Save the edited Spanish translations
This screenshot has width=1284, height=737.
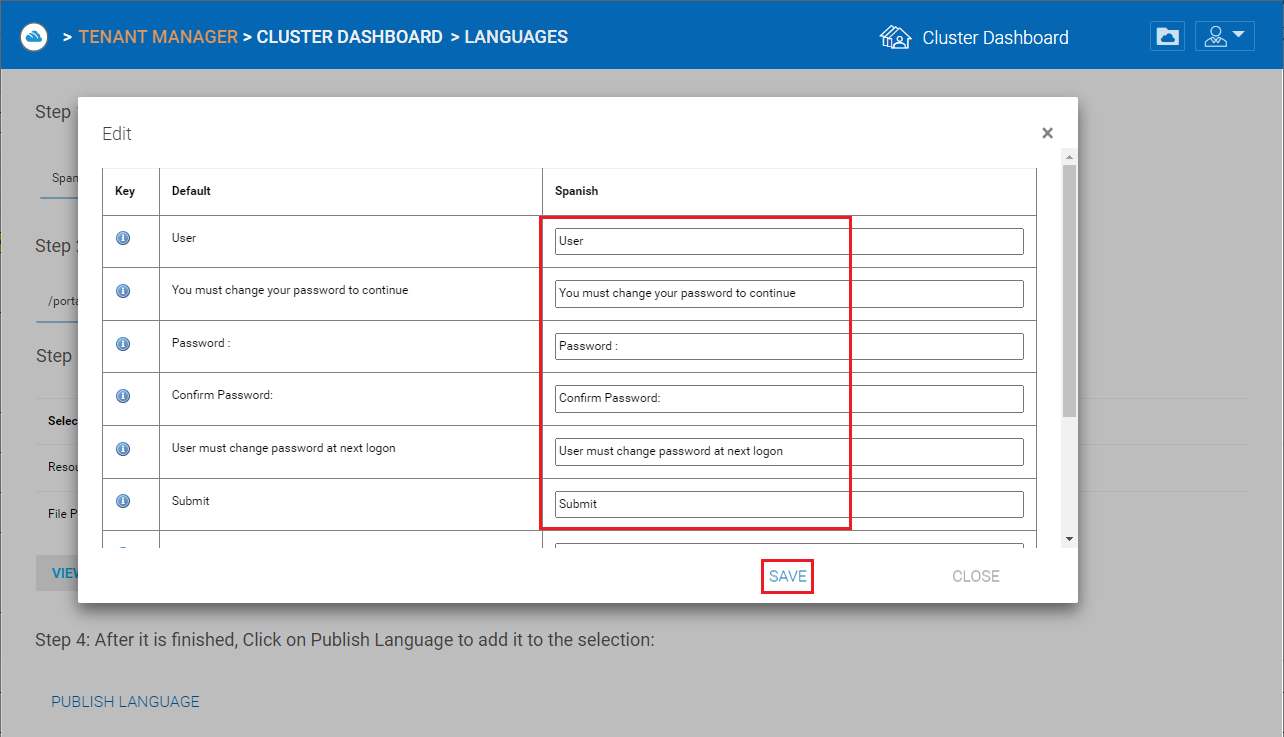tap(787, 576)
